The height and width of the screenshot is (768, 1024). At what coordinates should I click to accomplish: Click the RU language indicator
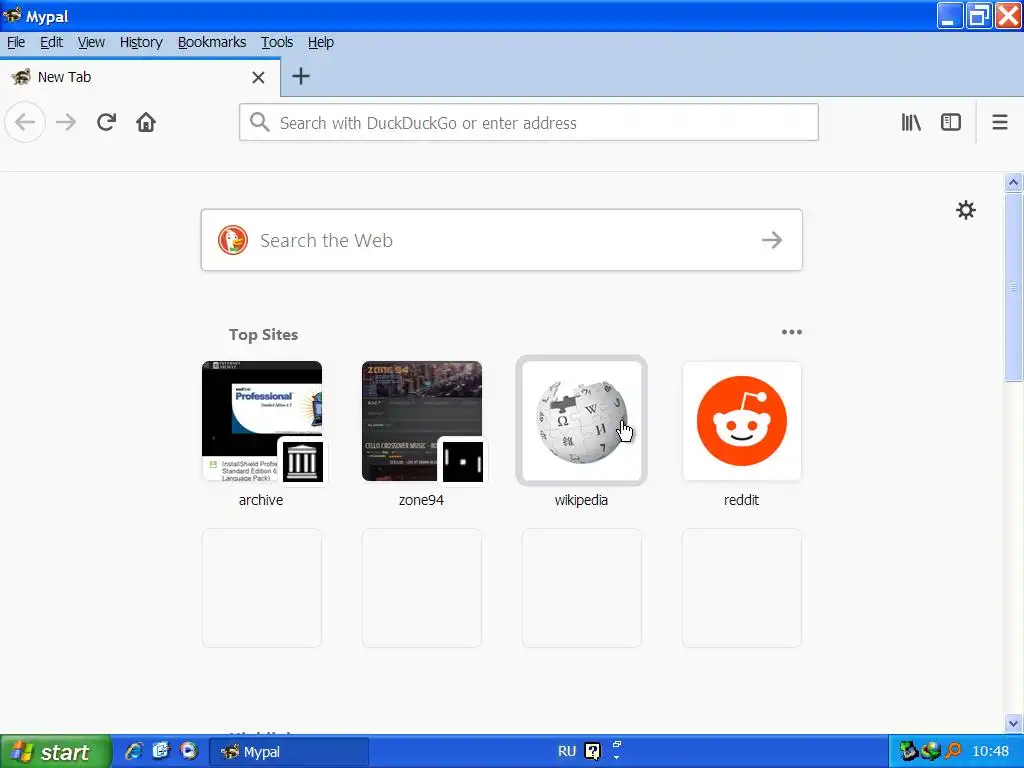click(x=567, y=751)
